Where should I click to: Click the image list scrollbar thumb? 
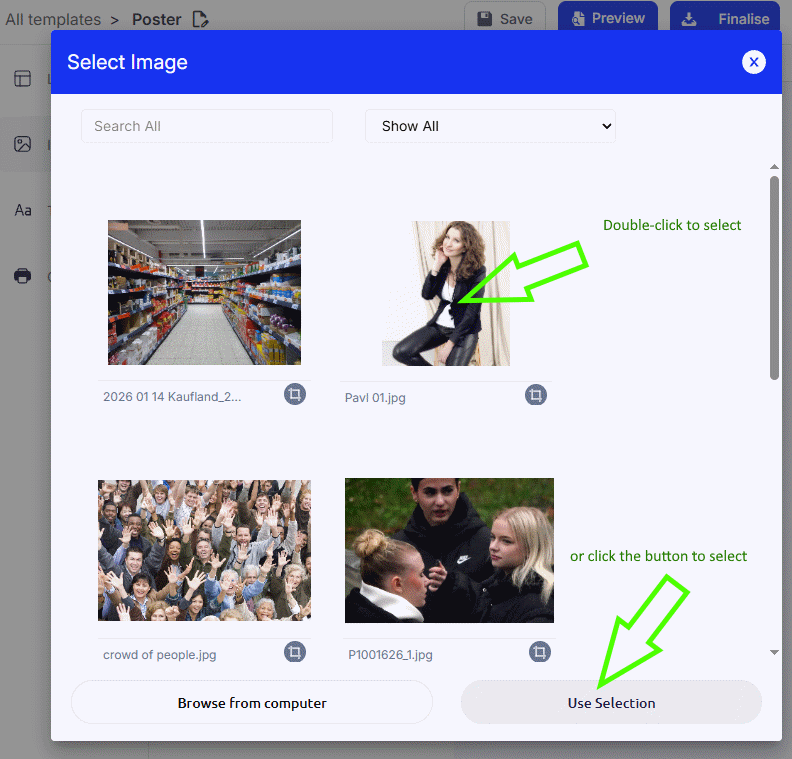click(x=774, y=278)
